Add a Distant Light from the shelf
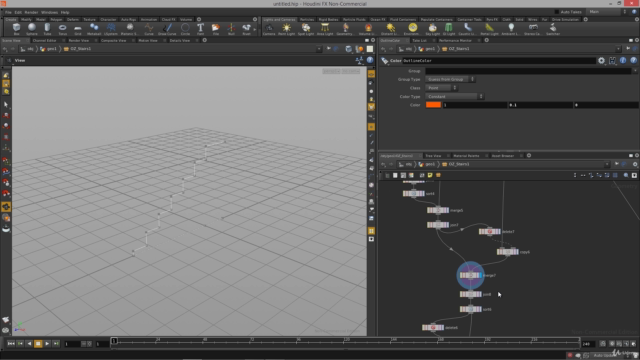The width and height of the screenshot is (640, 360). click(x=391, y=29)
